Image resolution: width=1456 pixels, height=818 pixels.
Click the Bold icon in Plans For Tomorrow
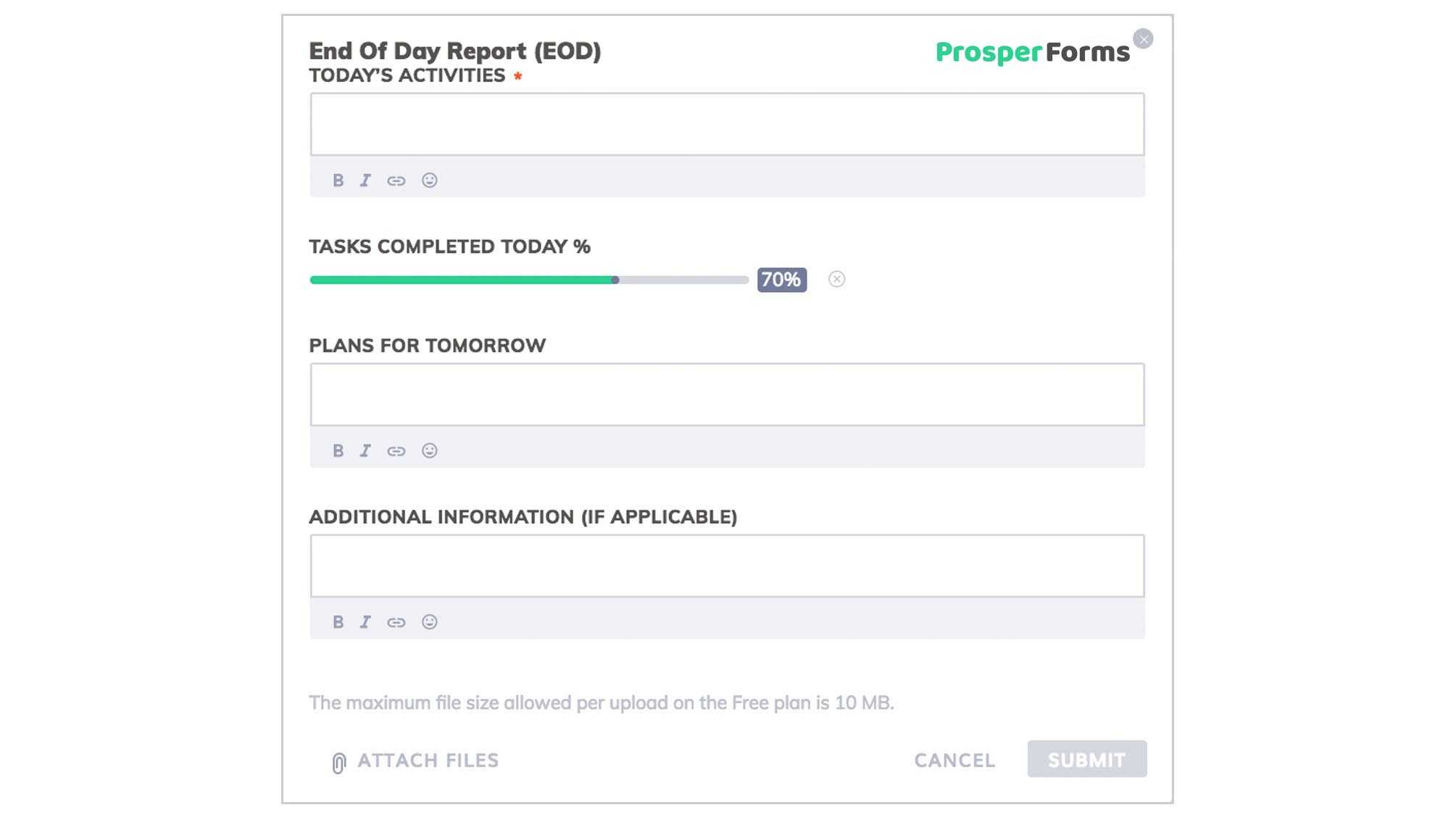[337, 450]
